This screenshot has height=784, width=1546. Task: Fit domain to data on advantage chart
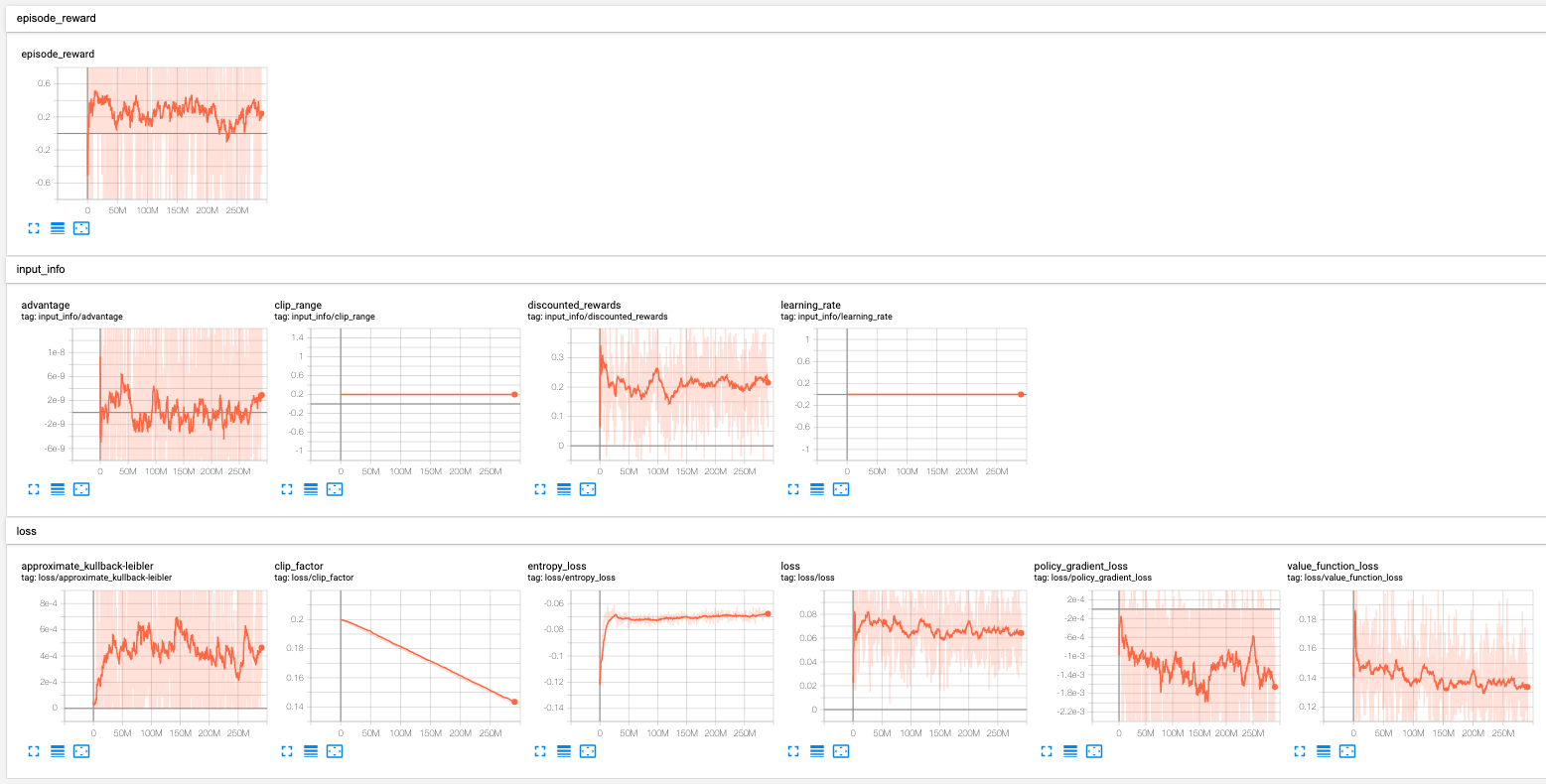[81, 489]
